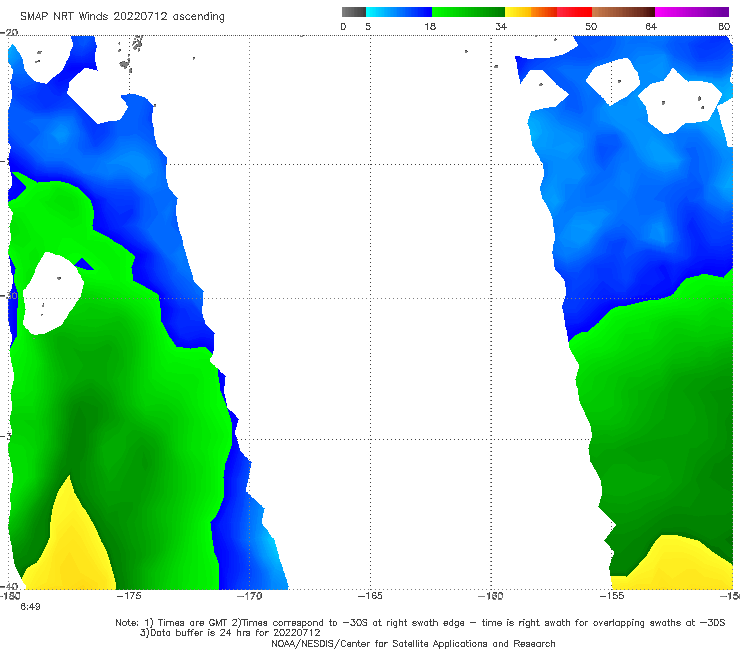Click the longitude label '-155'

(612, 596)
